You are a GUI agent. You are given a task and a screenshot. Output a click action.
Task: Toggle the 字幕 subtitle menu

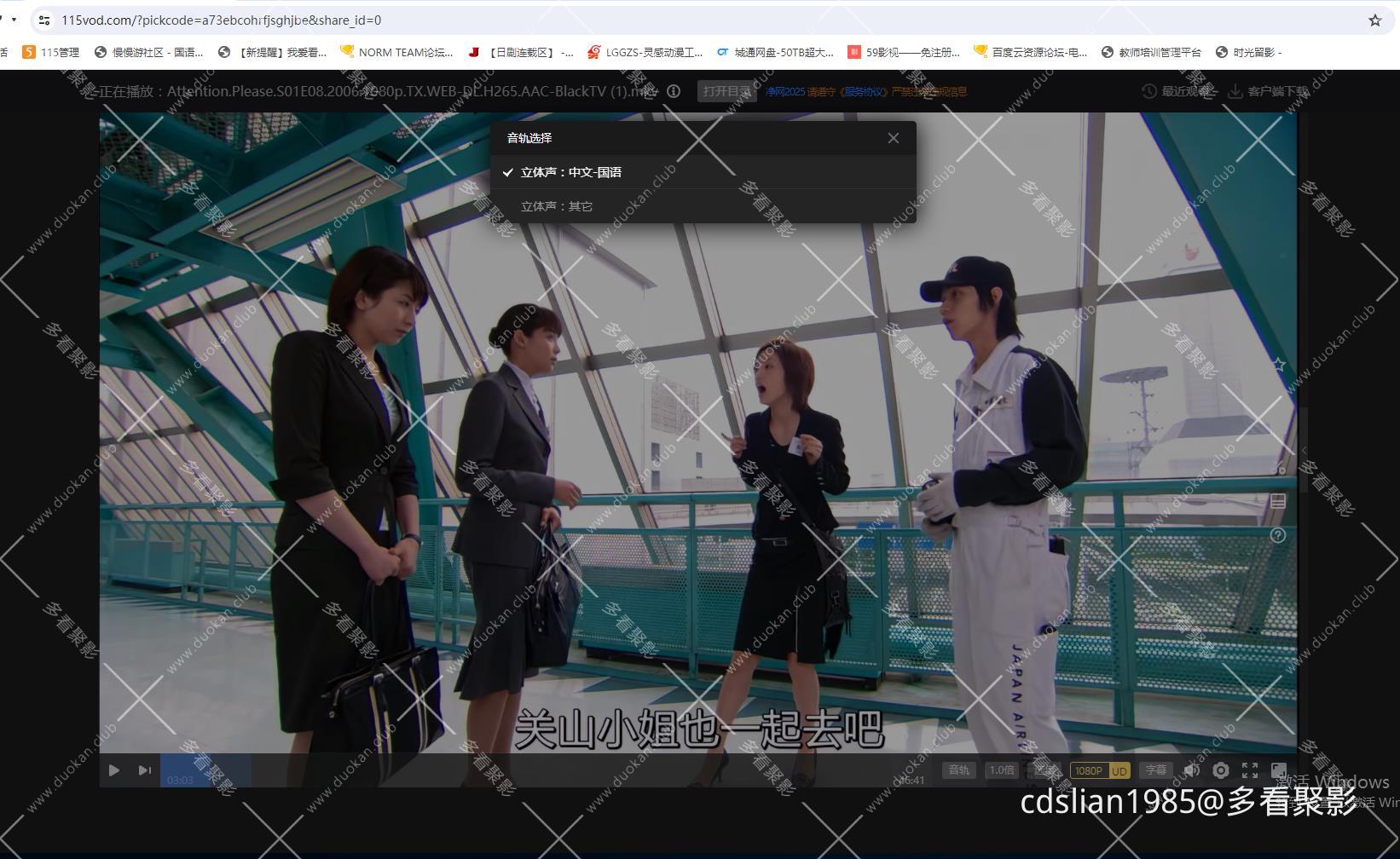coord(1155,770)
